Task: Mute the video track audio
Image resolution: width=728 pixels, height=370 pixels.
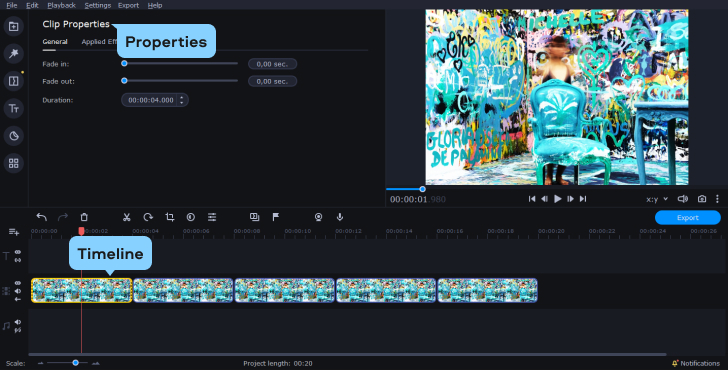Action: (18, 291)
